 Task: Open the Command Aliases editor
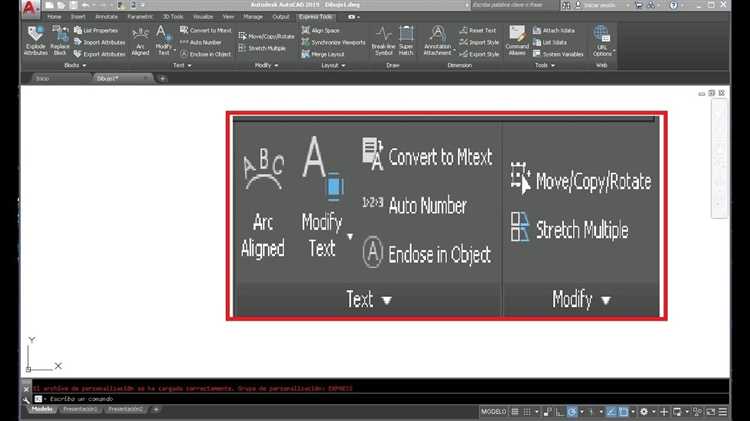[517, 41]
